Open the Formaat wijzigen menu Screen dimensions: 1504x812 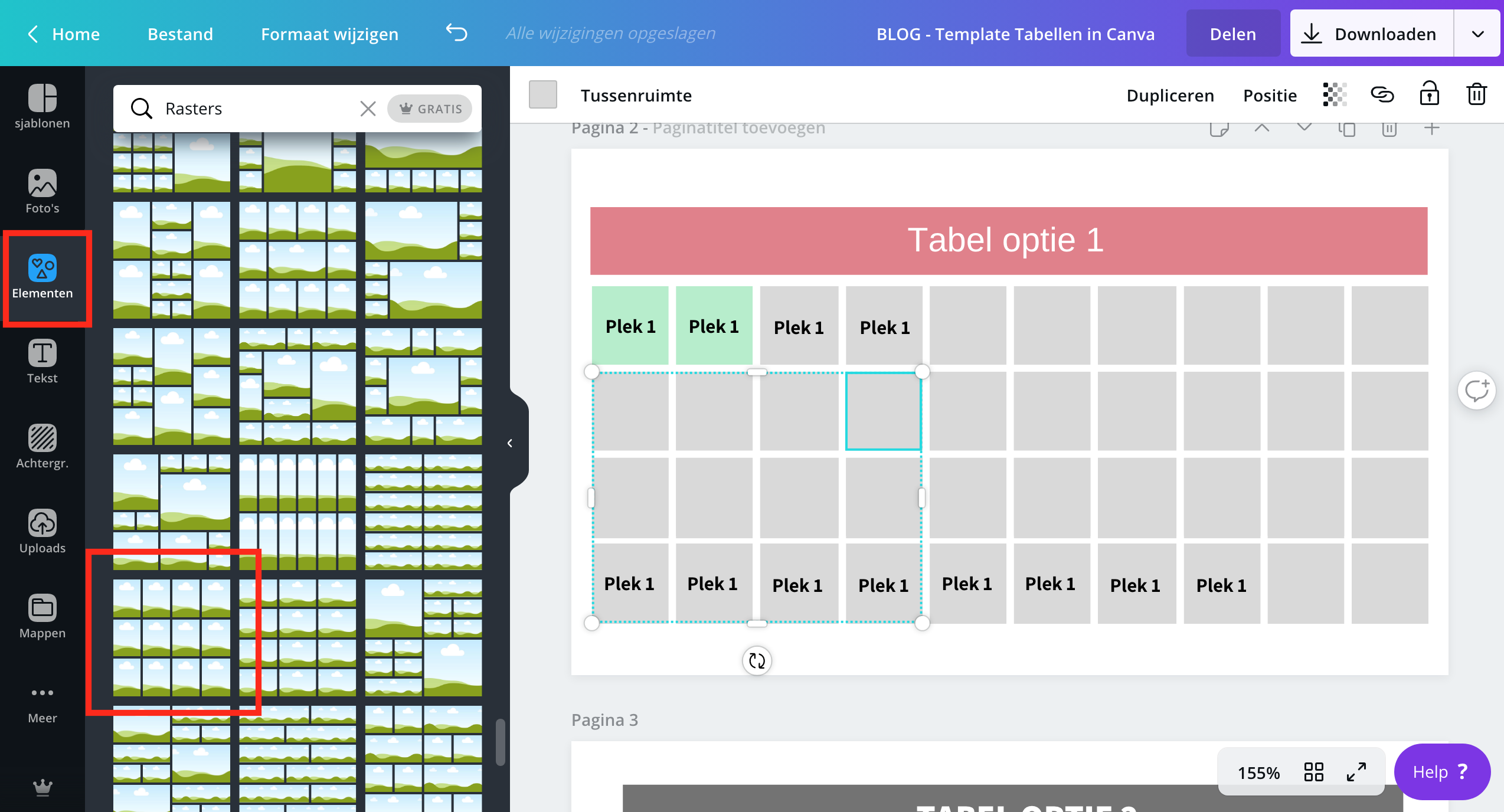[329, 34]
